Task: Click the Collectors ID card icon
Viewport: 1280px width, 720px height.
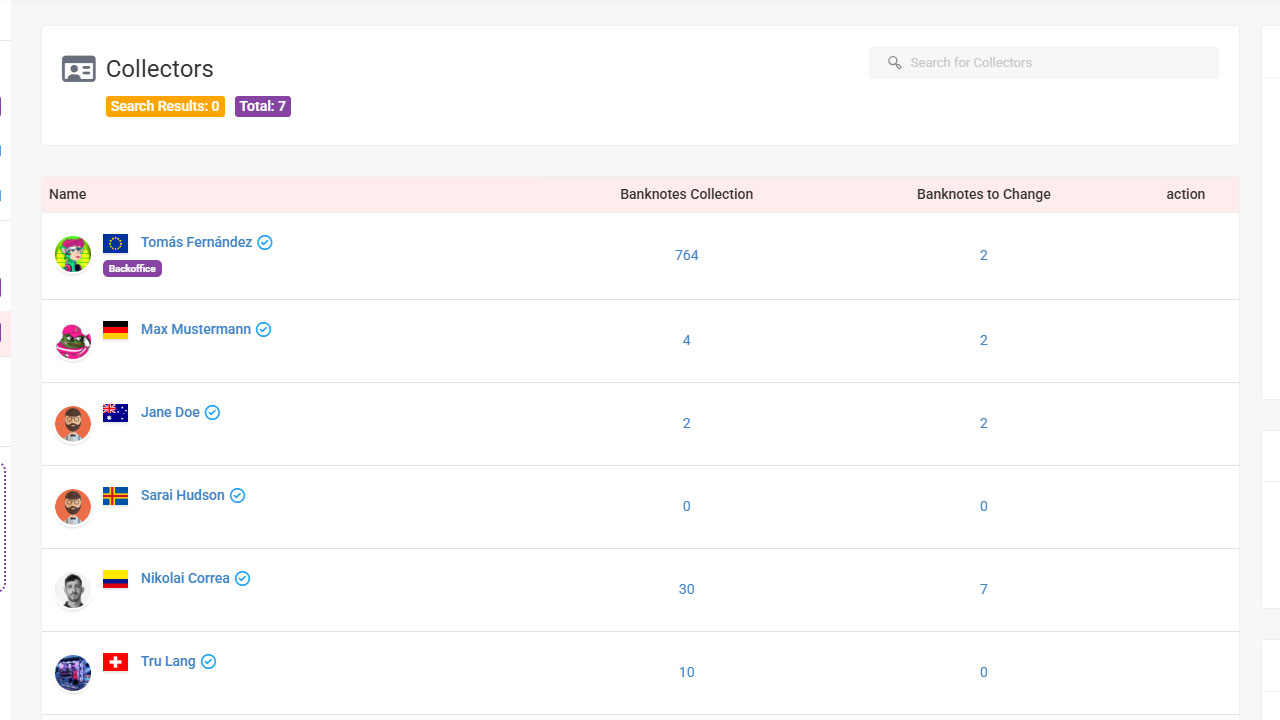Action: 79,69
